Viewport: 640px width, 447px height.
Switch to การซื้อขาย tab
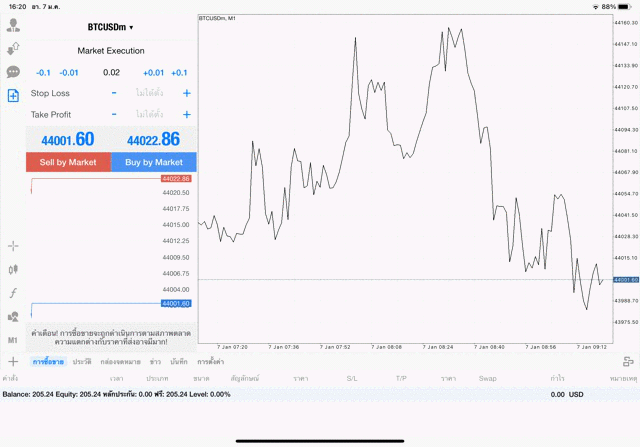point(48,362)
